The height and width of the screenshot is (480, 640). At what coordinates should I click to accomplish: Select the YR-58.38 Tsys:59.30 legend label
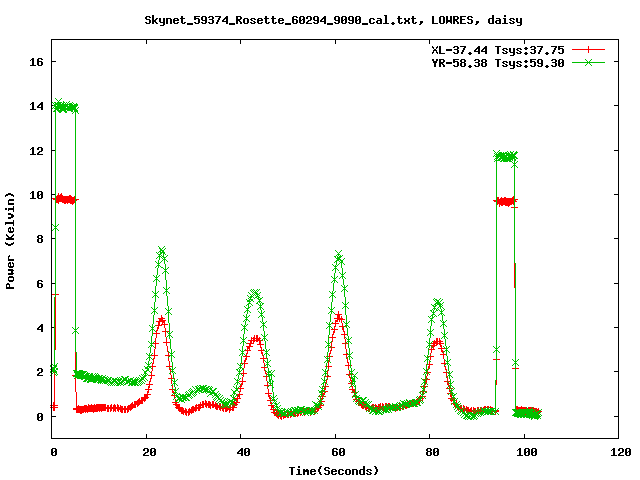click(x=498, y=63)
